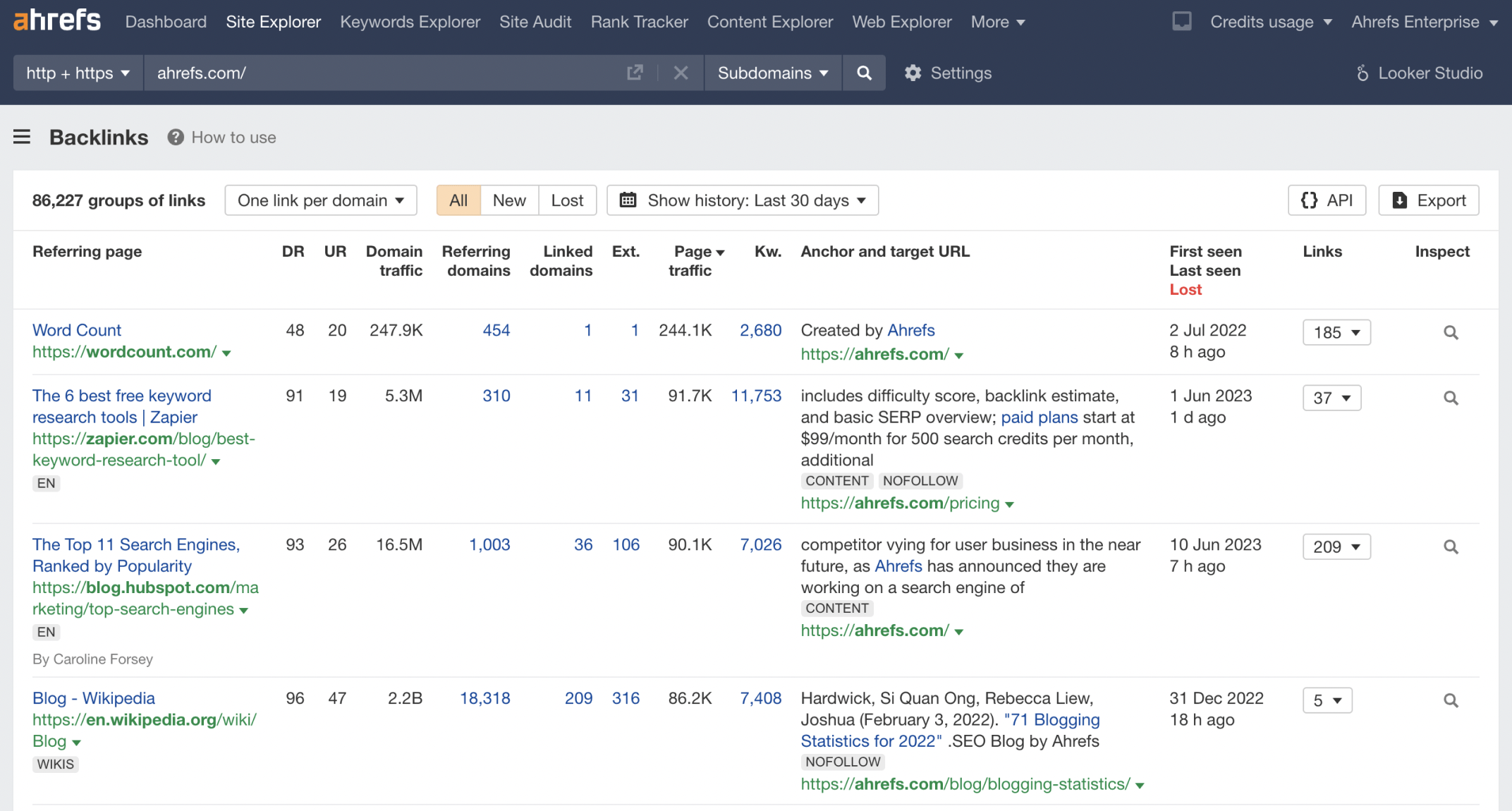Screen dimensions: 1512x811
Task: Click the API icon button
Action: tap(1325, 200)
